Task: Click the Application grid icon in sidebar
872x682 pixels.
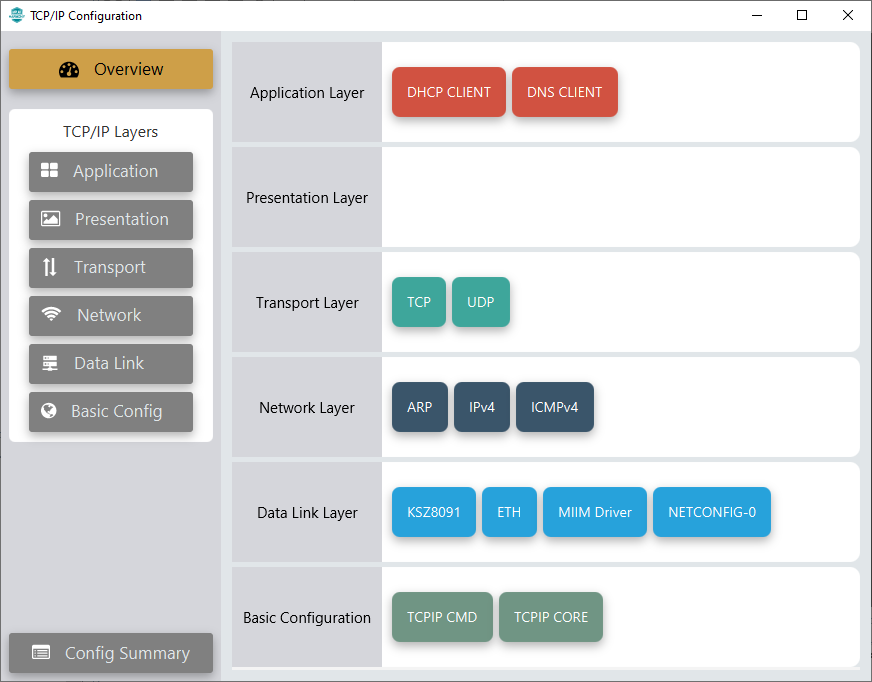Action: (49, 170)
